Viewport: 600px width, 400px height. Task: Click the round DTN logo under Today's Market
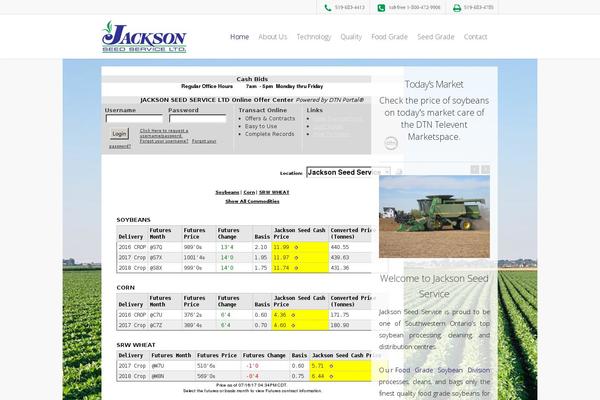coord(391,143)
